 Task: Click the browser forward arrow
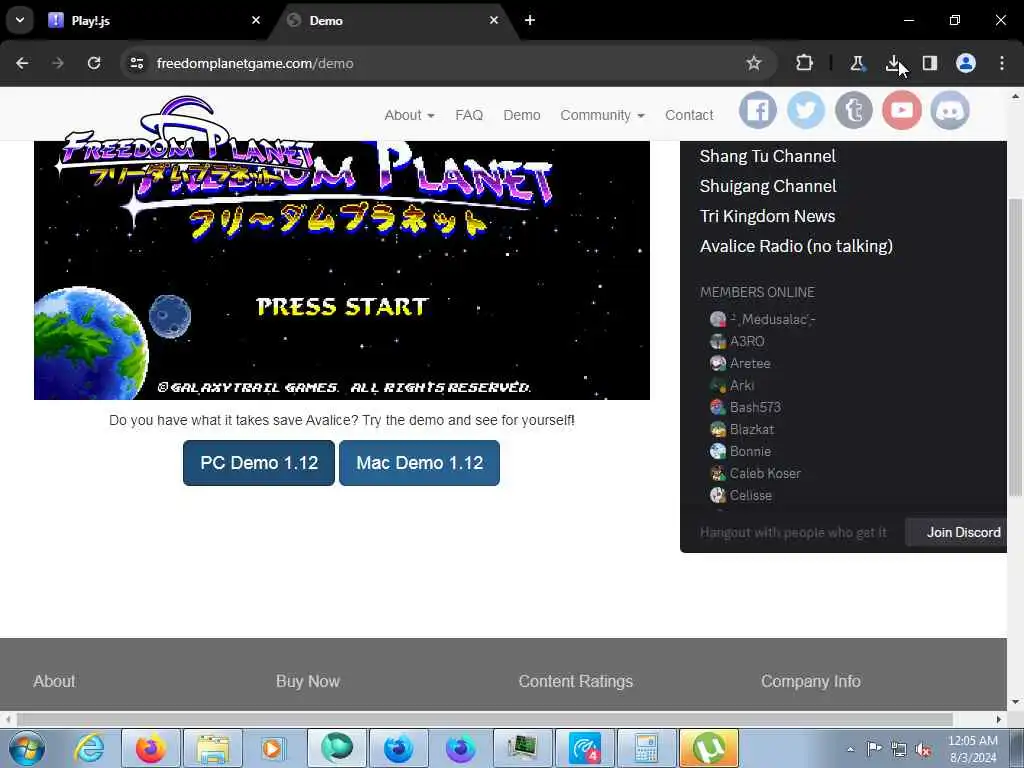pos(58,63)
